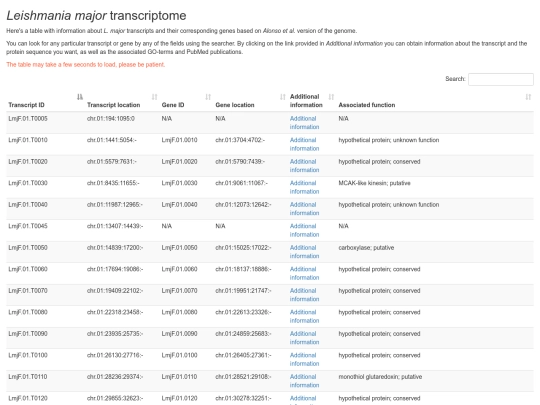Open Additional information for LmjF.01.T0010
This screenshot has width=540, height=405.
click(304, 144)
